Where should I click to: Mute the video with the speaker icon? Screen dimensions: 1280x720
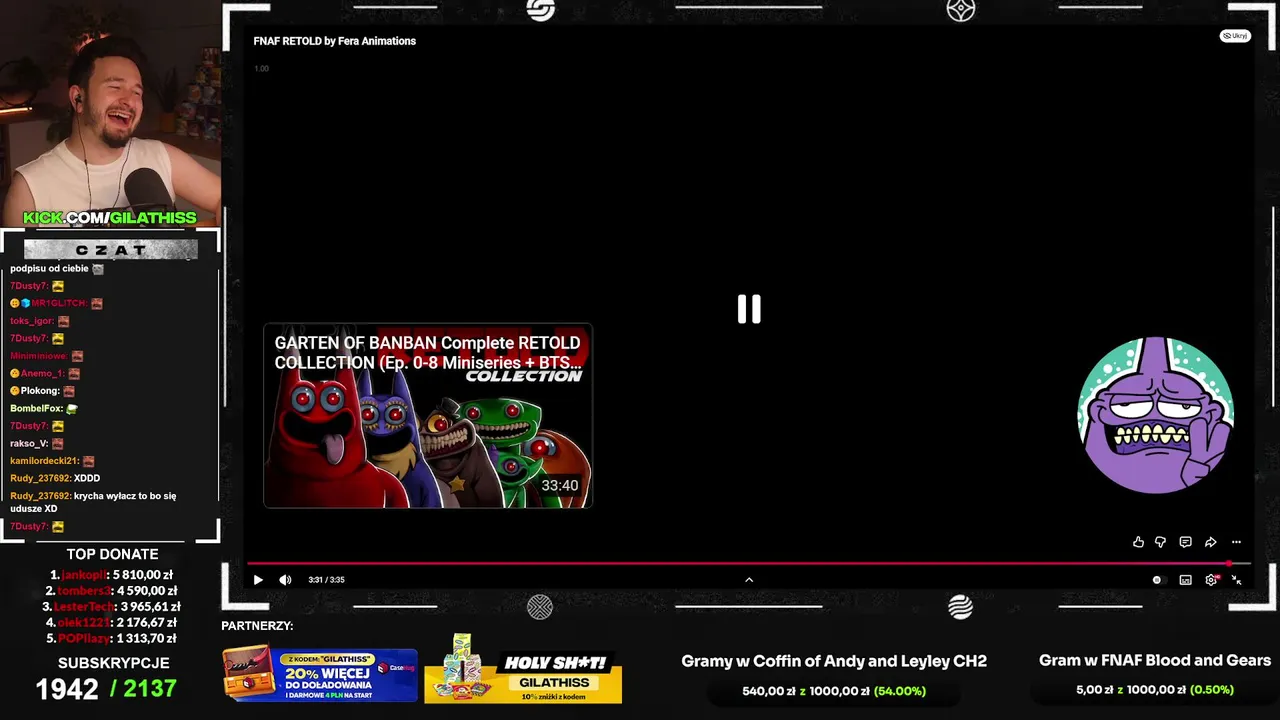click(285, 580)
